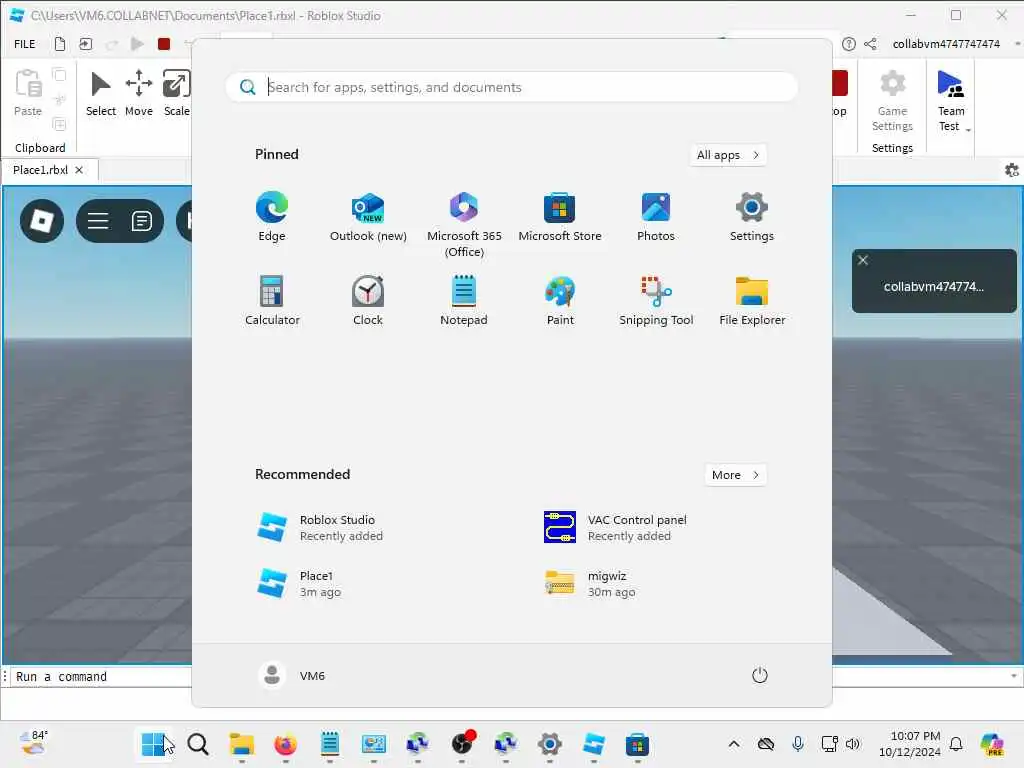Open Roblox Studio taskbar icon
1024x768 pixels.
(594, 744)
